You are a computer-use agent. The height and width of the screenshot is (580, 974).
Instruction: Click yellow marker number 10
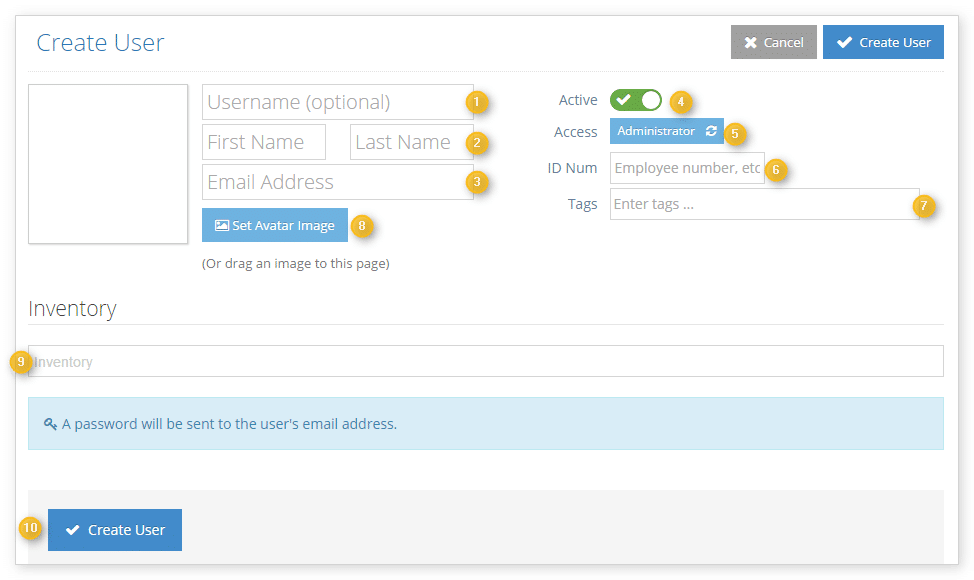click(x=30, y=528)
